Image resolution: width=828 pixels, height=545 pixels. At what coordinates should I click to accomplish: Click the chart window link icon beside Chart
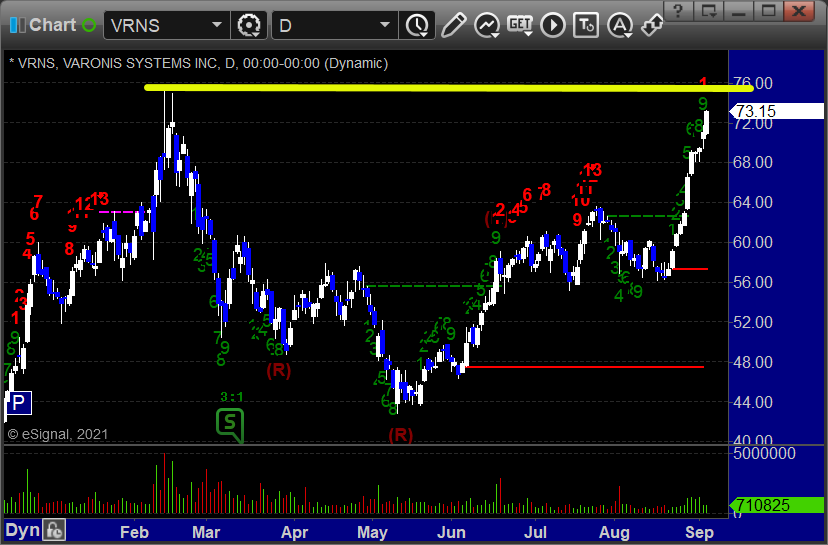17,25
